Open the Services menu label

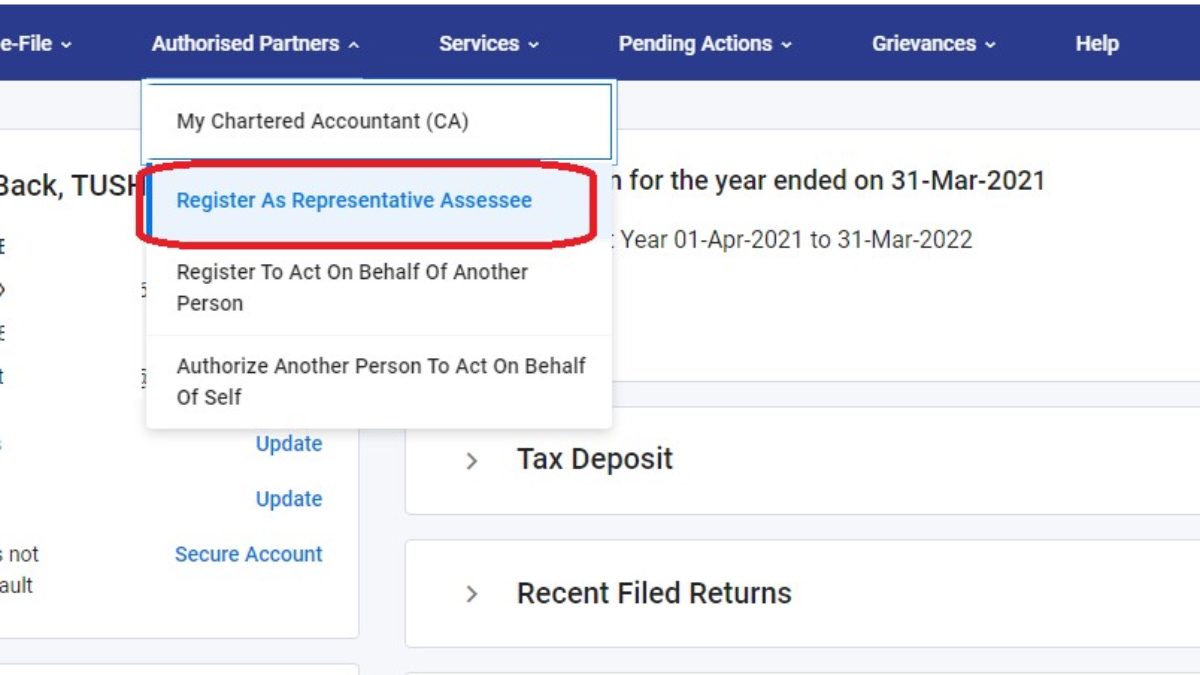point(479,44)
